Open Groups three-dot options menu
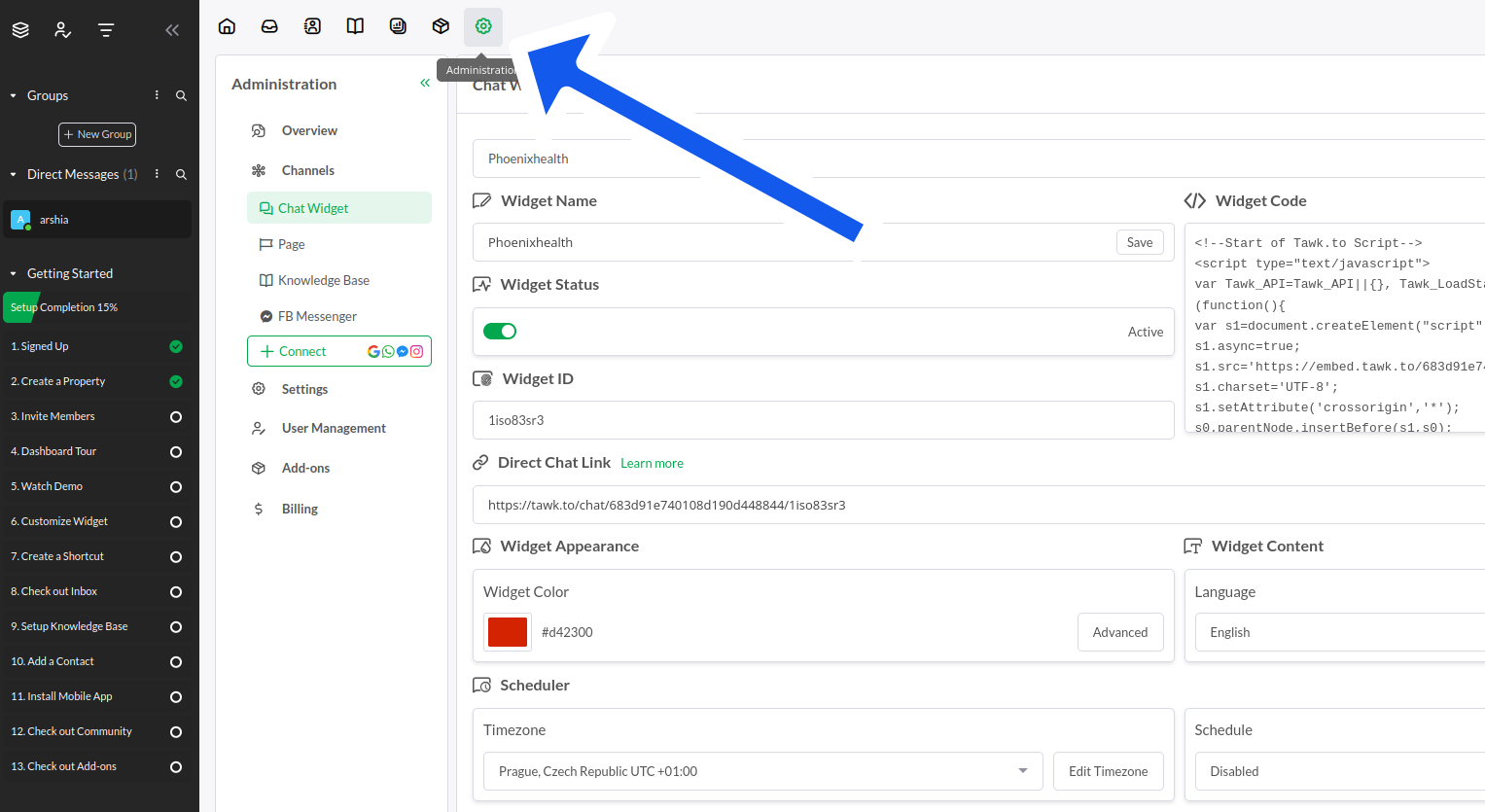1485x812 pixels. click(x=157, y=95)
